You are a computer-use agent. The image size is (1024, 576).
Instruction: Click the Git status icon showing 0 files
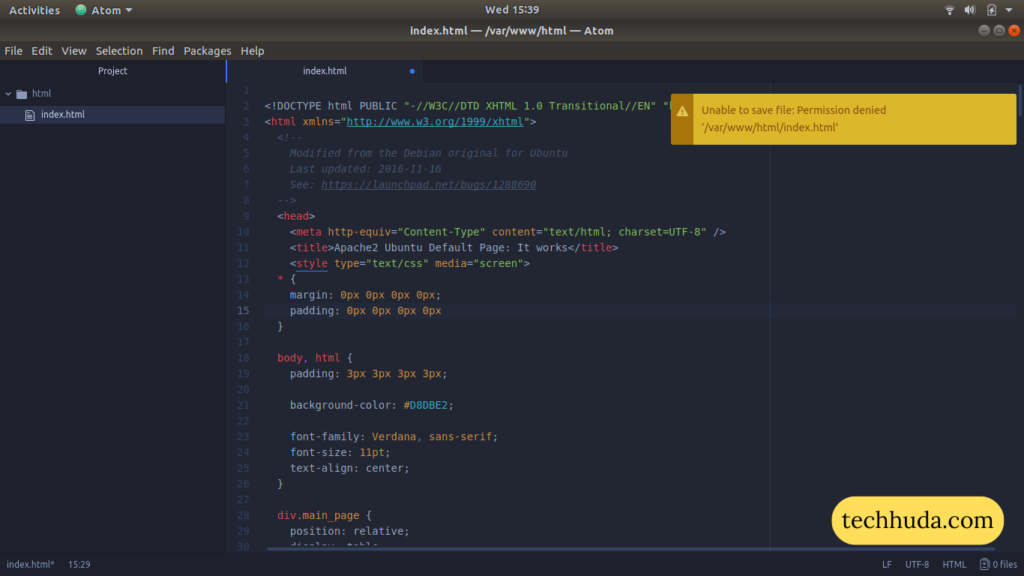click(x=985, y=564)
